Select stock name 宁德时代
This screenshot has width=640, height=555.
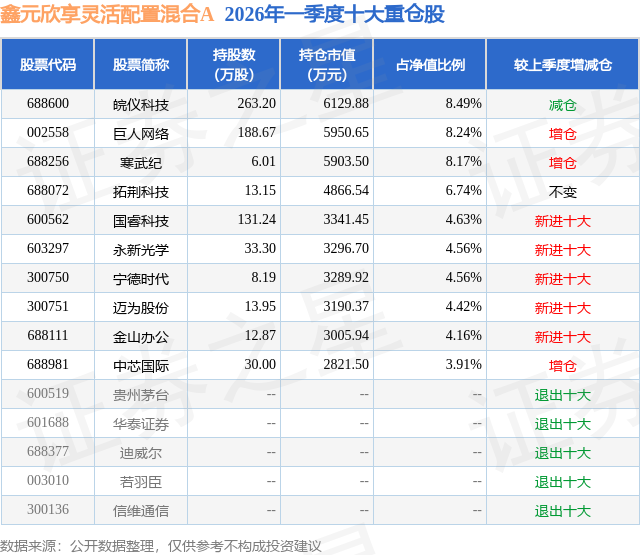(x=141, y=279)
